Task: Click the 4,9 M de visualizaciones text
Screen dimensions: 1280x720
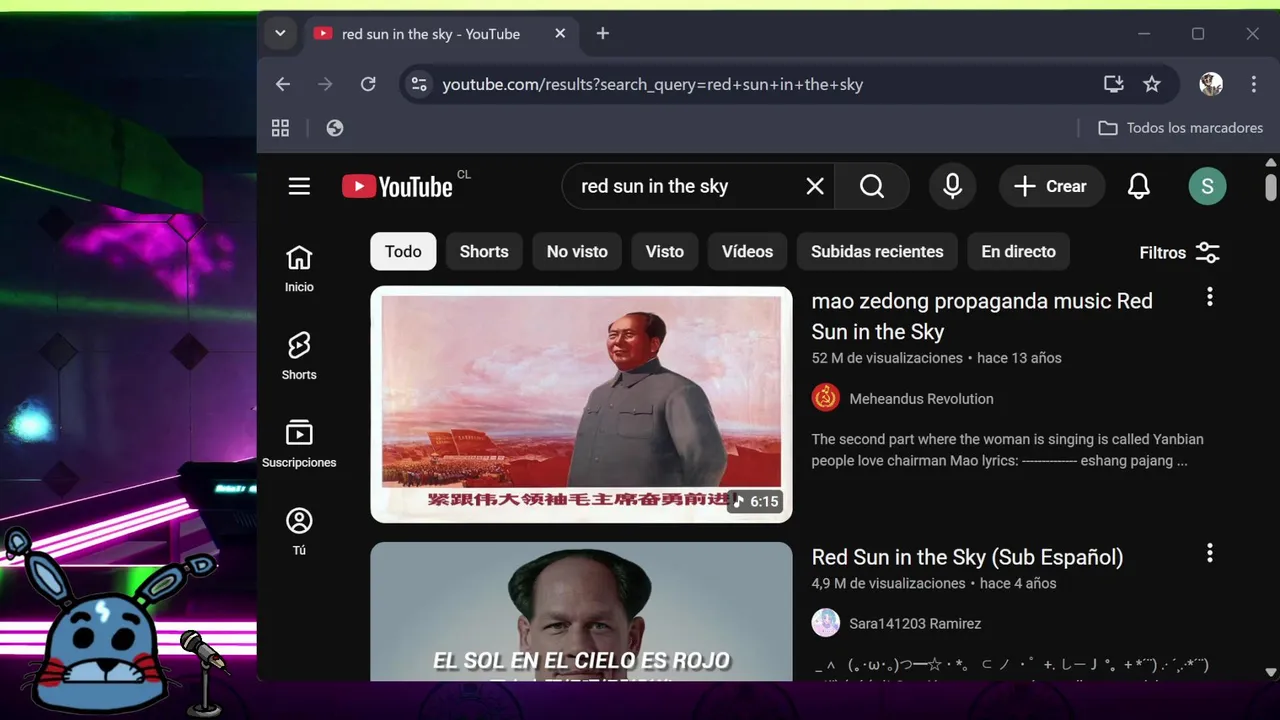Action: pos(888,583)
